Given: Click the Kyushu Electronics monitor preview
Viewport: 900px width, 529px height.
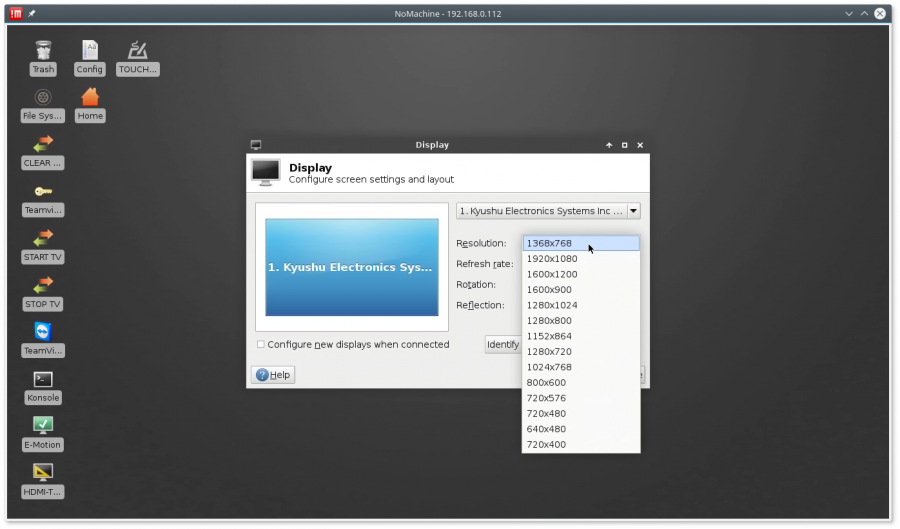Looking at the screenshot, I should coord(351,267).
